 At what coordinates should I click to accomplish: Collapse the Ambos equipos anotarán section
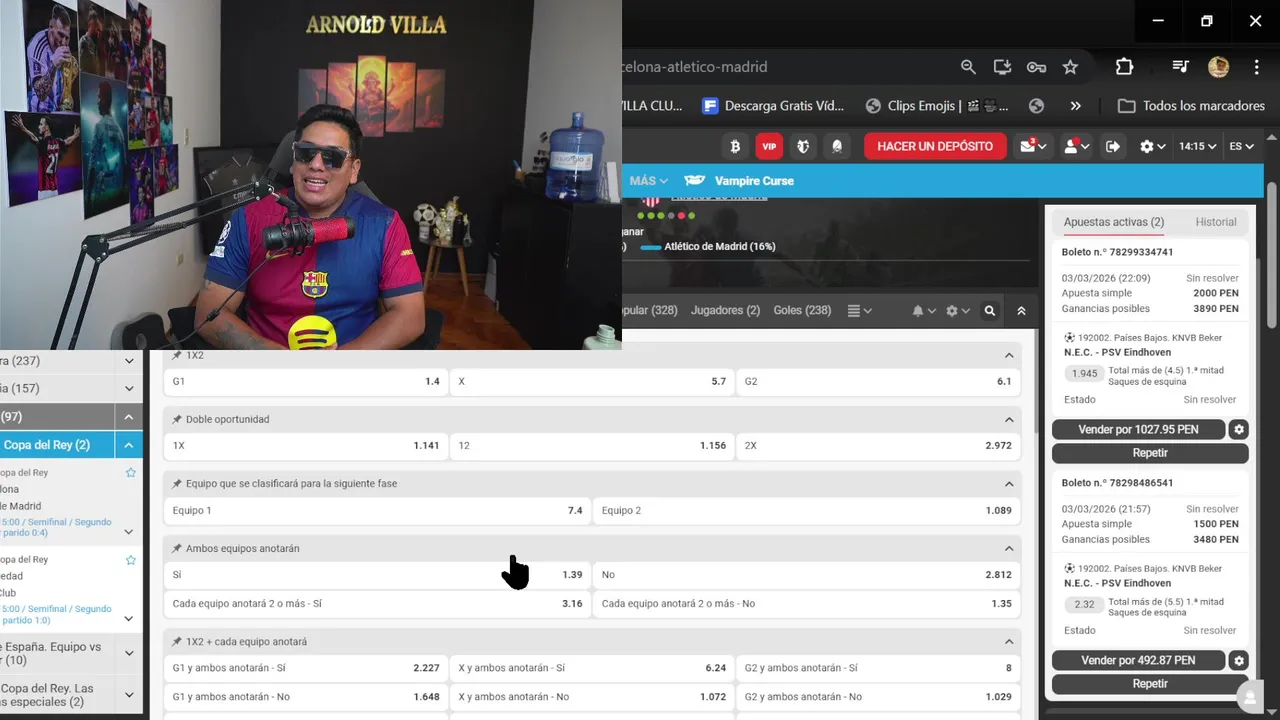click(1009, 548)
